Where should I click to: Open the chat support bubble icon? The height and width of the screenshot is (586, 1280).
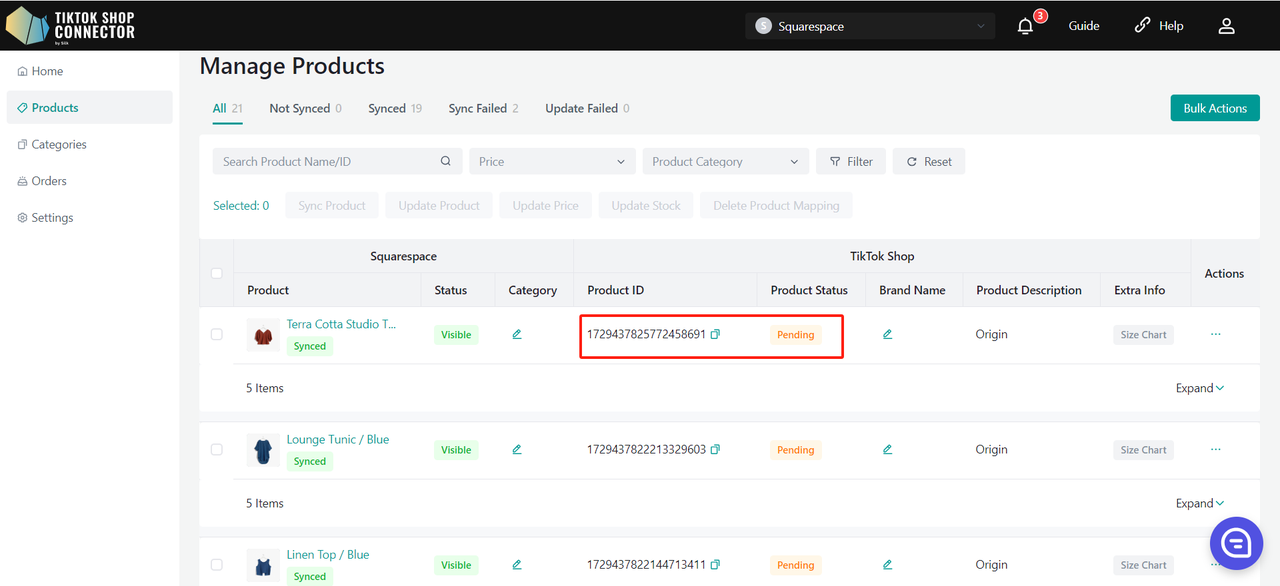(1236, 543)
